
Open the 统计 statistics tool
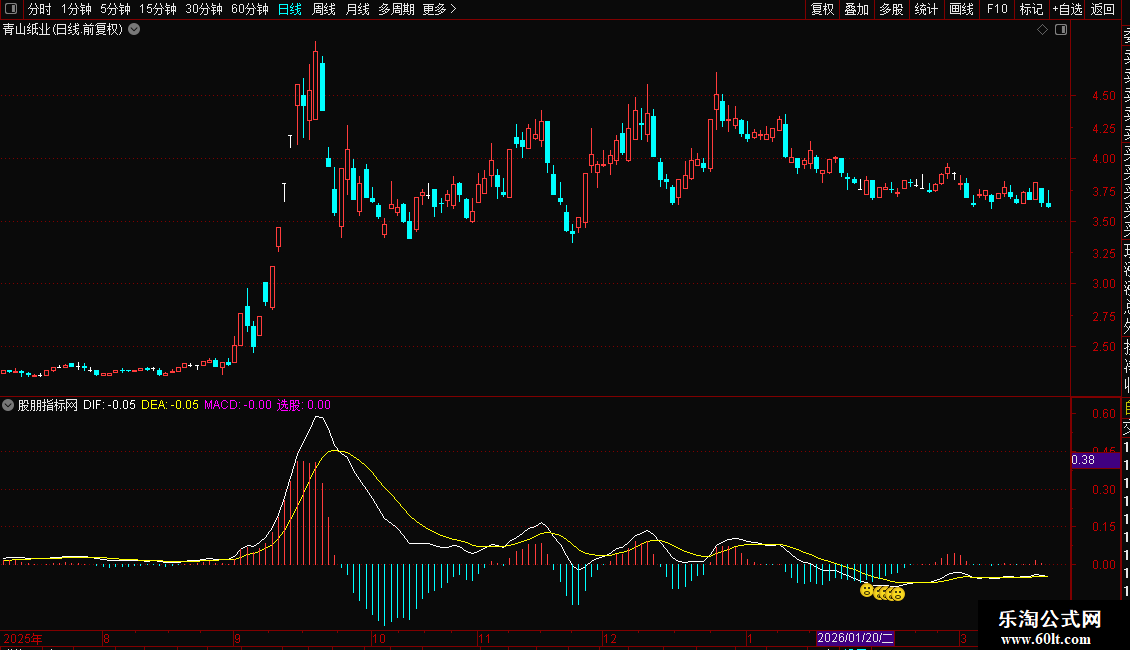926,9
